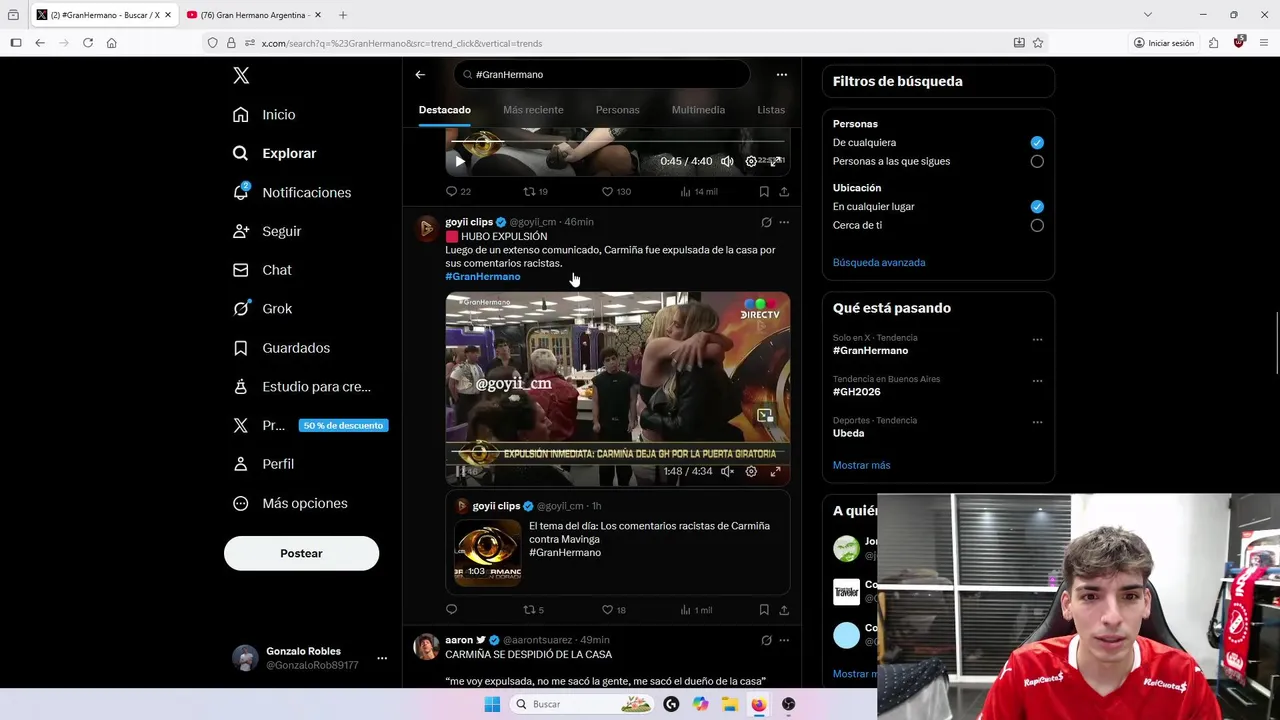This screenshot has width=1280, height=720.
Task: Click the X logo in sidebar
Action: [241, 75]
